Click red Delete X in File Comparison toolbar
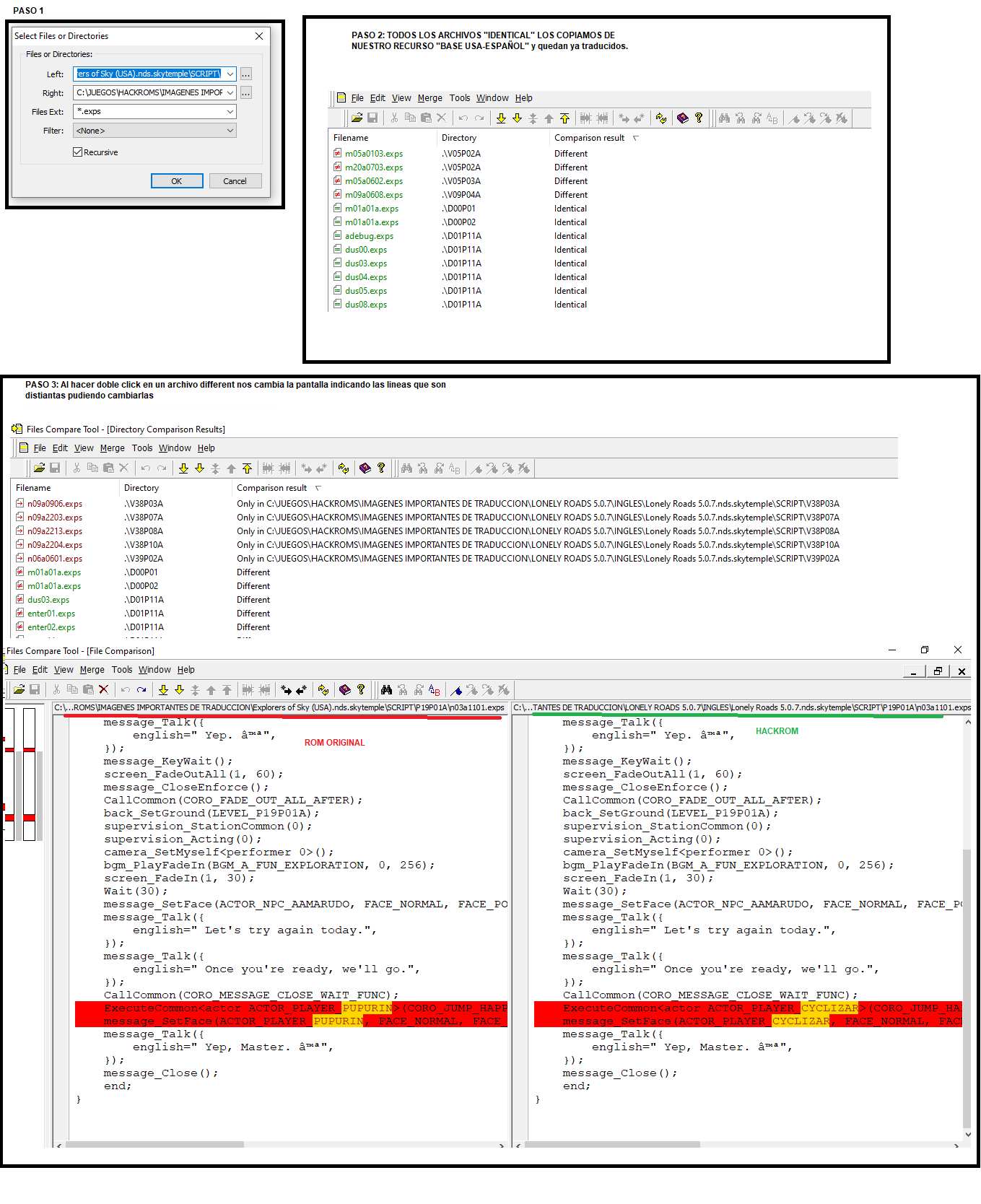981x1204 pixels. (x=103, y=689)
